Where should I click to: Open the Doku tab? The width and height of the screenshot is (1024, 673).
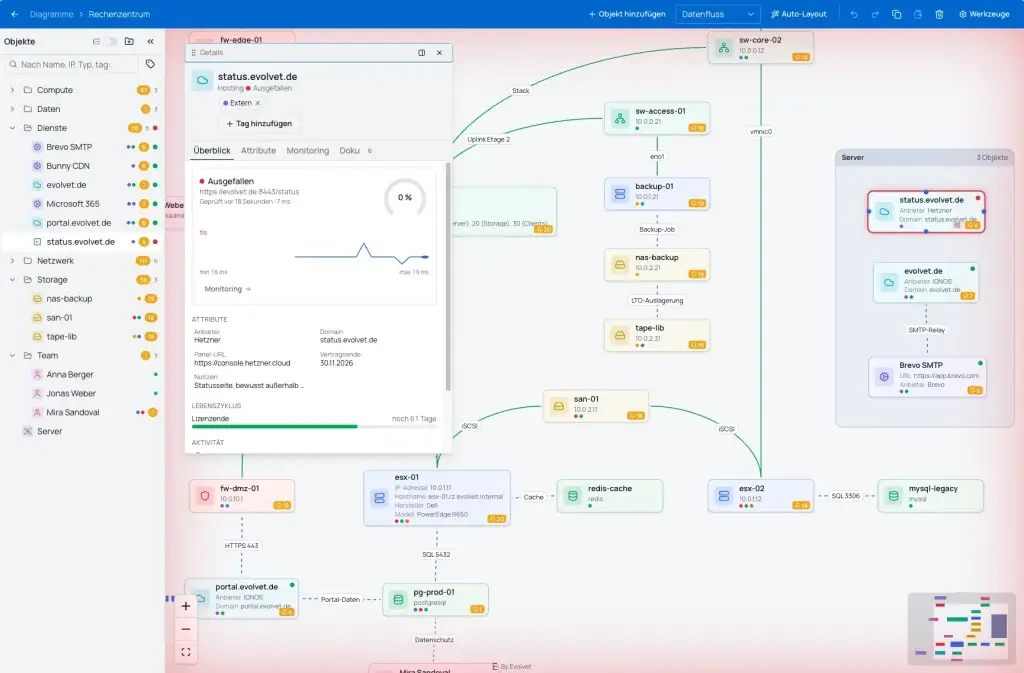tap(355, 150)
